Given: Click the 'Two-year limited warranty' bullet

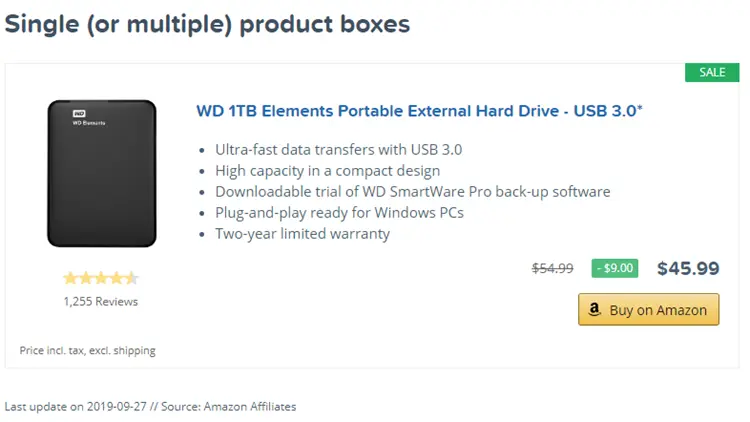Looking at the screenshot, I should click(x=302, y=234).
